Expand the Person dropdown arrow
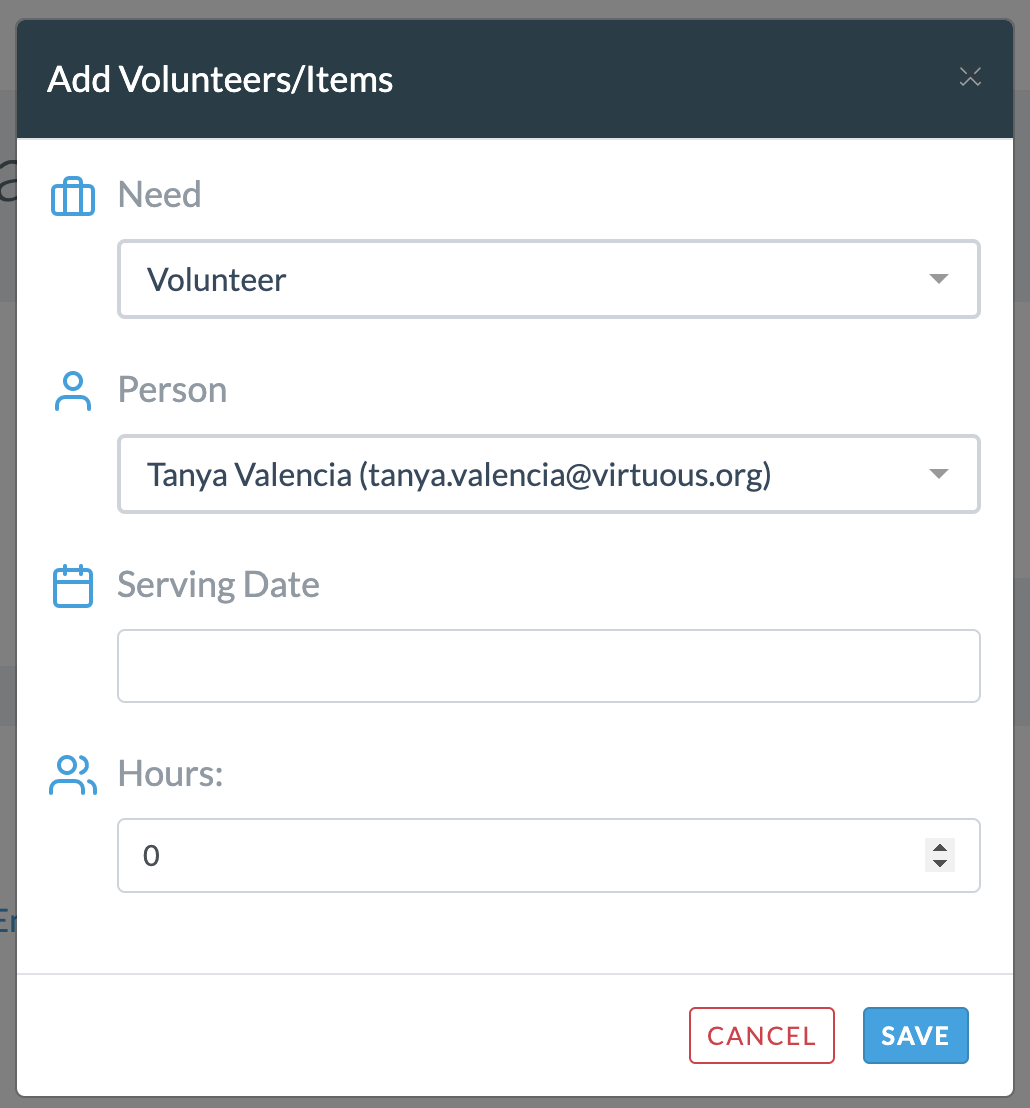 [x=938, y=474]
